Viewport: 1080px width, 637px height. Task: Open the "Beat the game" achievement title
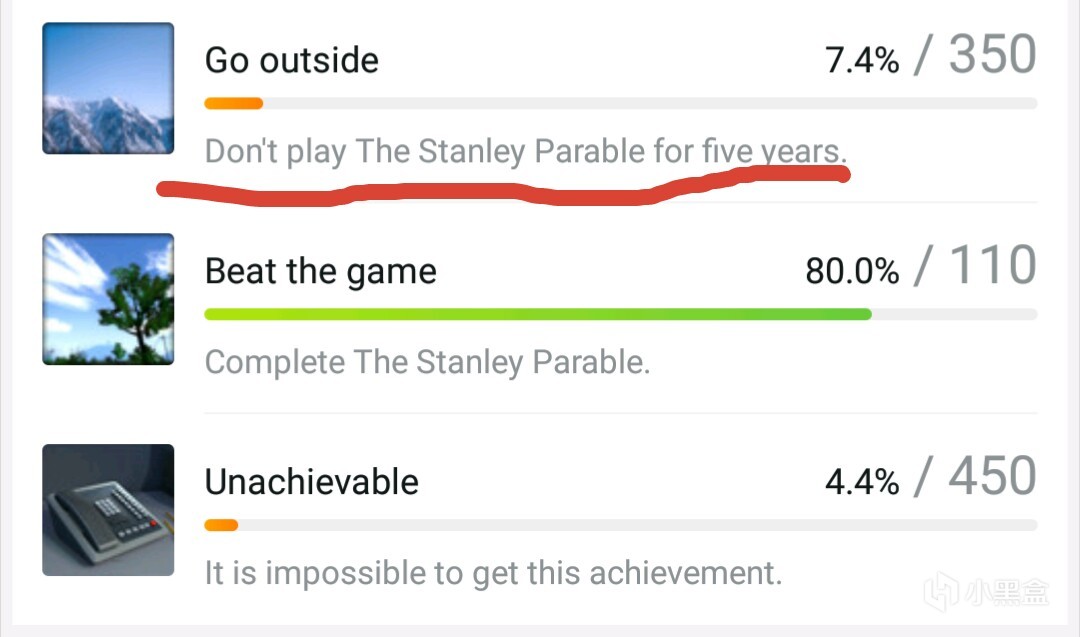point(320,271)
